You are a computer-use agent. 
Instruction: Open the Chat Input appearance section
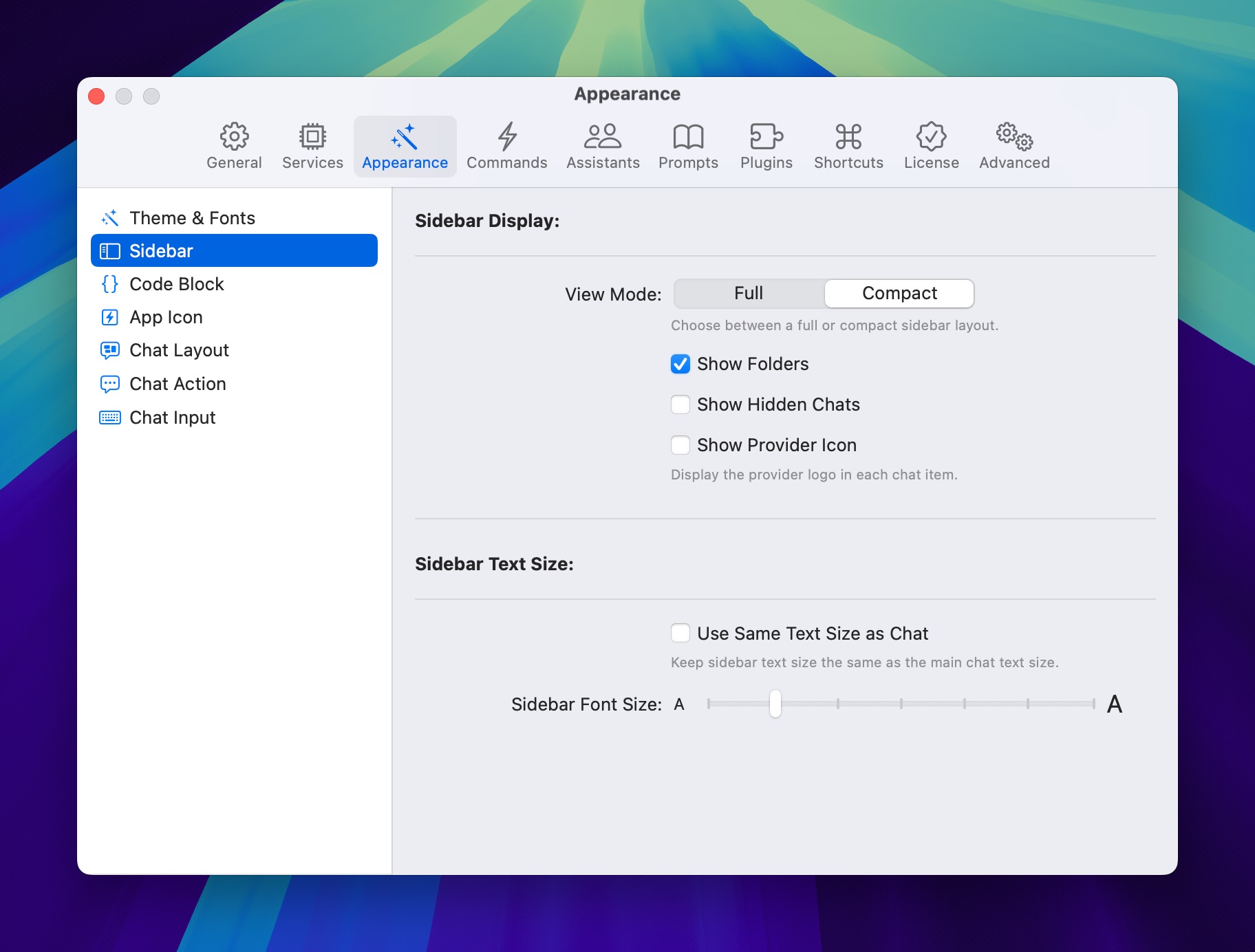pyautogui.click(x=173, y=418)
